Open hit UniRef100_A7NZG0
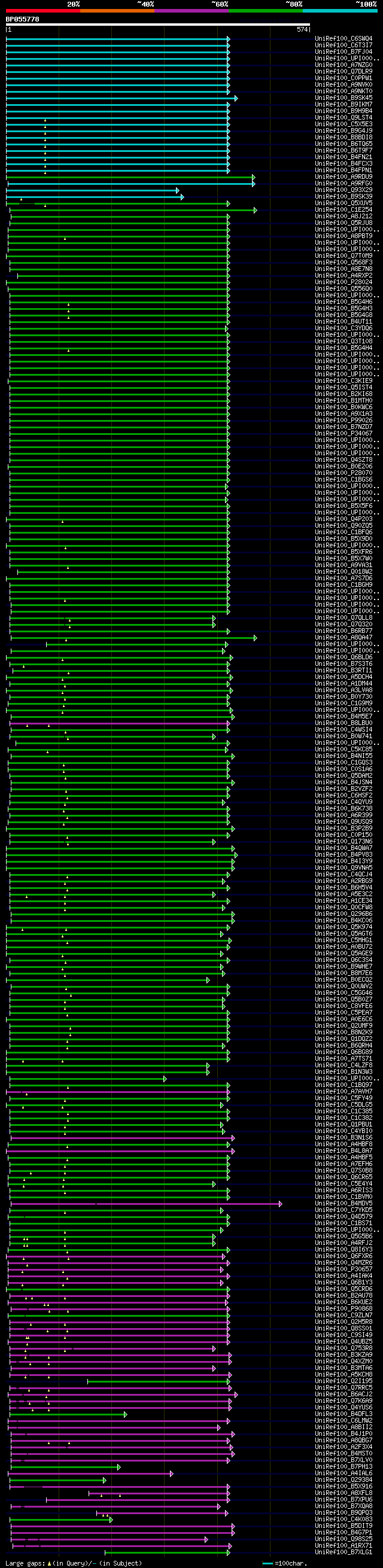This screenshot has width=383, height=1568. tap(344, 65)
